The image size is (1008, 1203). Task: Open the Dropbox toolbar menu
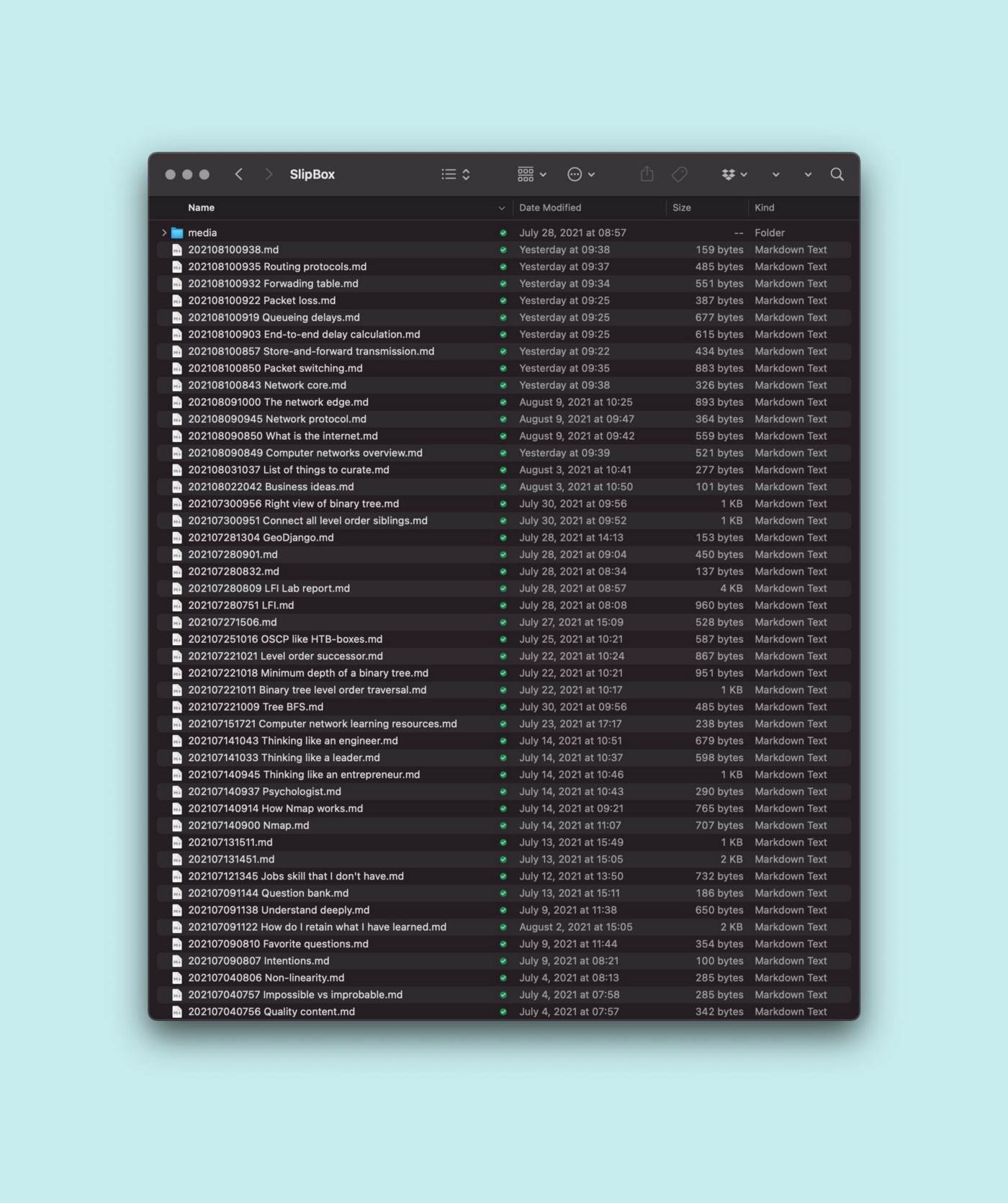734,174
